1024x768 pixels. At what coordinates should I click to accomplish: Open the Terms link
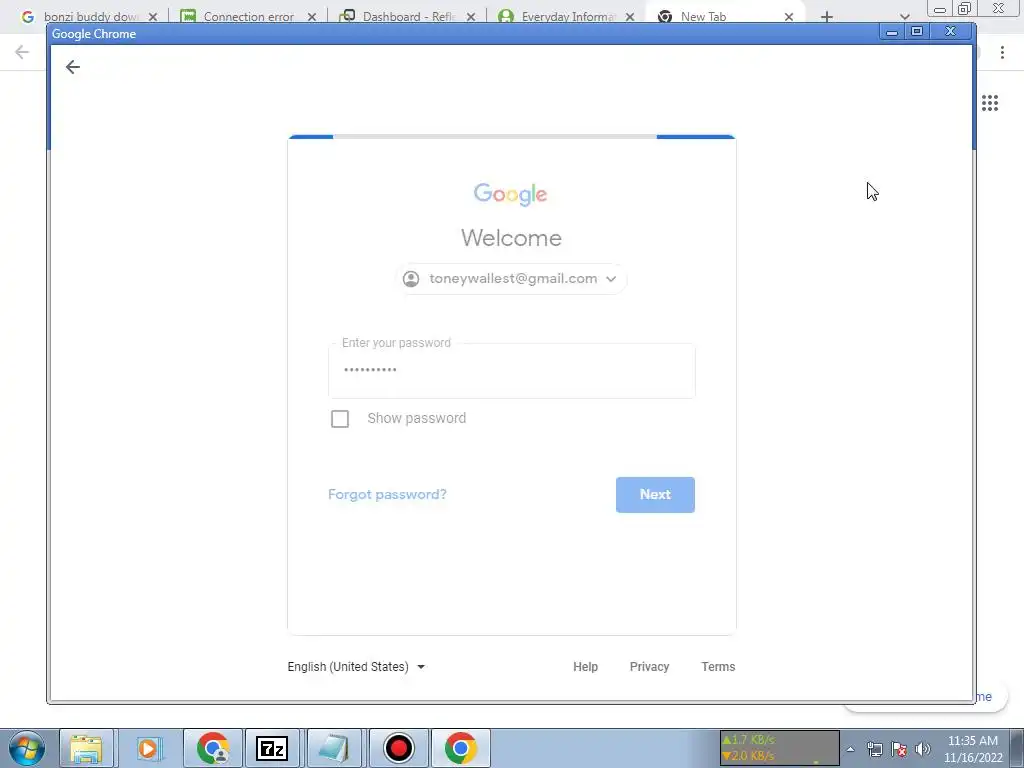point(718,667)
